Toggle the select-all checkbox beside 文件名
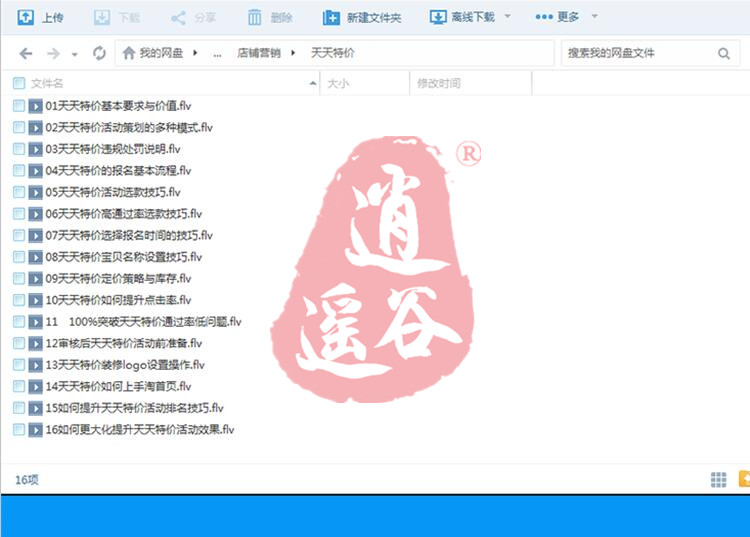 click(19, 84)
